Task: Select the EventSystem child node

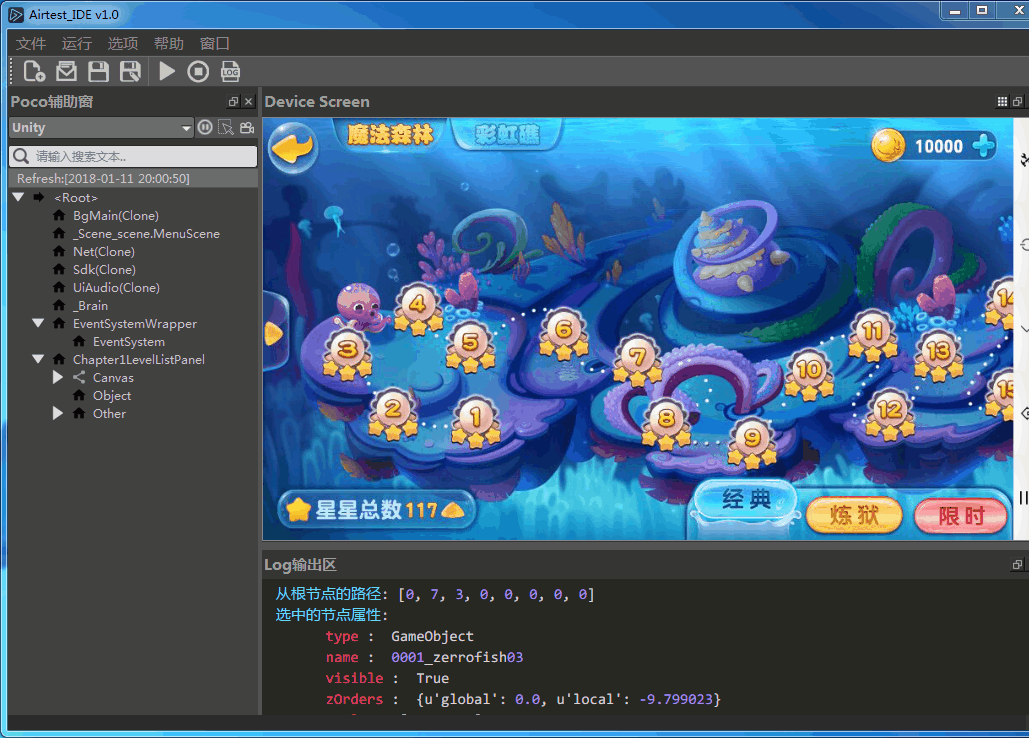Action: point(129,342)
